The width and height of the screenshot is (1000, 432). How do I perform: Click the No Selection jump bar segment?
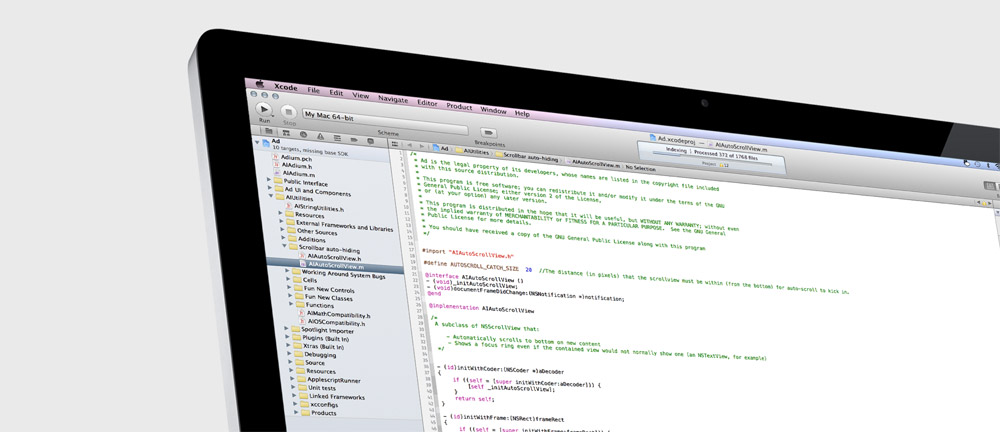pyautogui.click(x=640, y=168)
